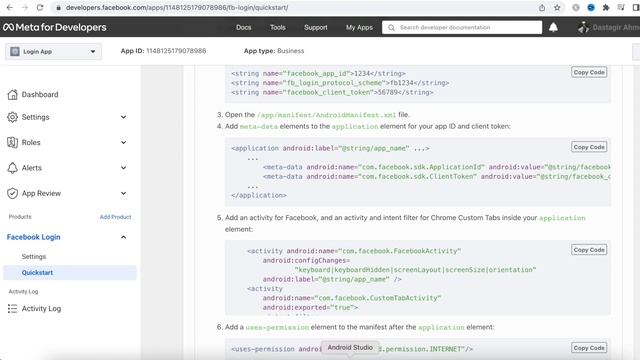
Task: Copy code for the uses-permission line
Action: [589, 348]
